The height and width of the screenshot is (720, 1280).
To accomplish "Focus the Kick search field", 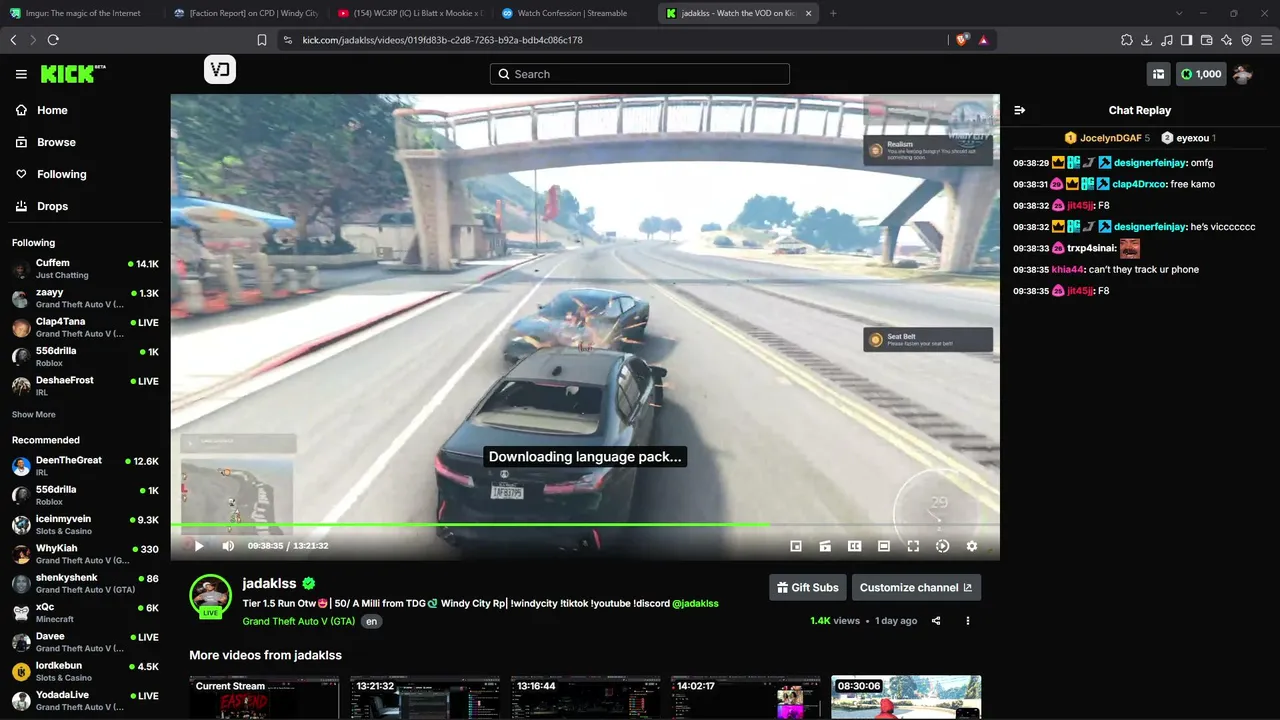I will [x=640, y=74].
